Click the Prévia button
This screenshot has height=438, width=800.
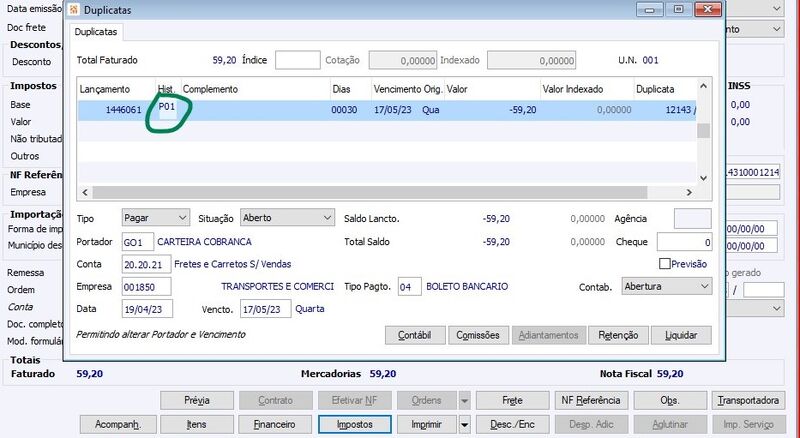(x=197, y=401)
